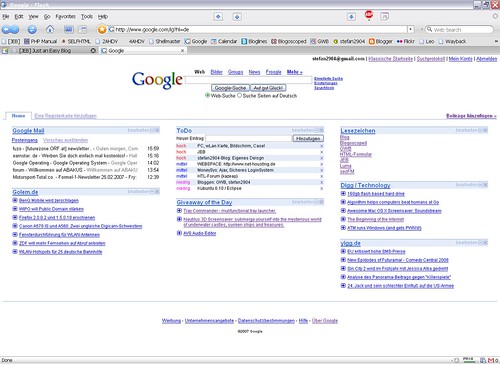Click the Beiträge hinzufügen link

(471, 116)
